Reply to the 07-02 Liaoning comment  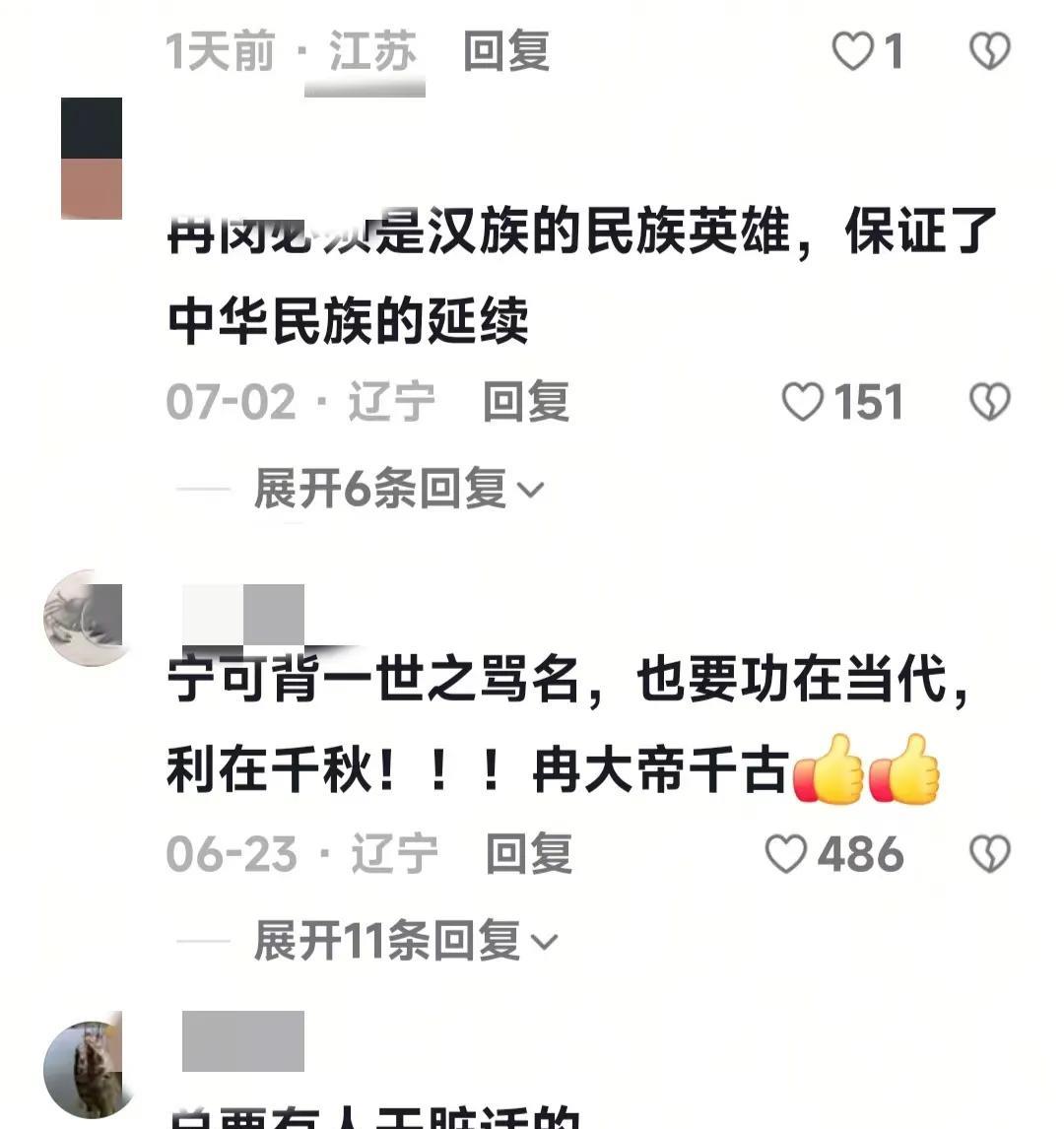pos(525,401)
